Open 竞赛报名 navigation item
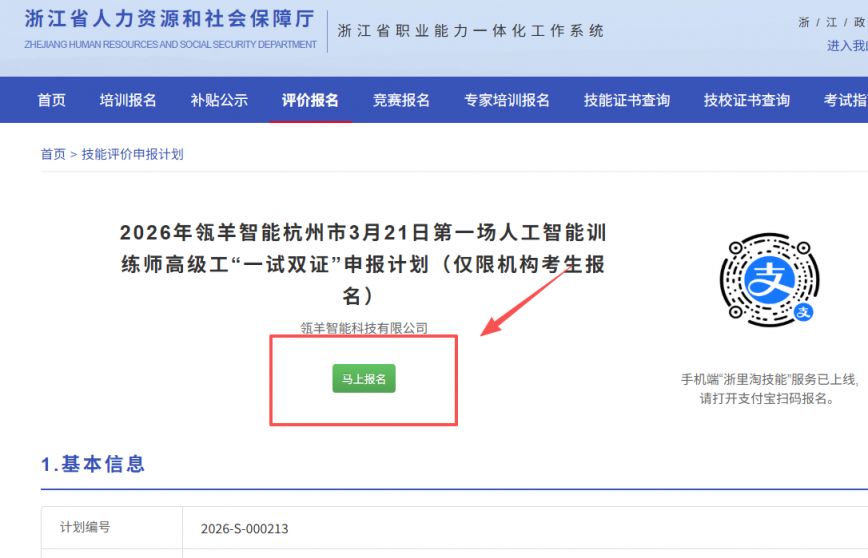This screenshot has height=558, width=868. pos(401,100)
